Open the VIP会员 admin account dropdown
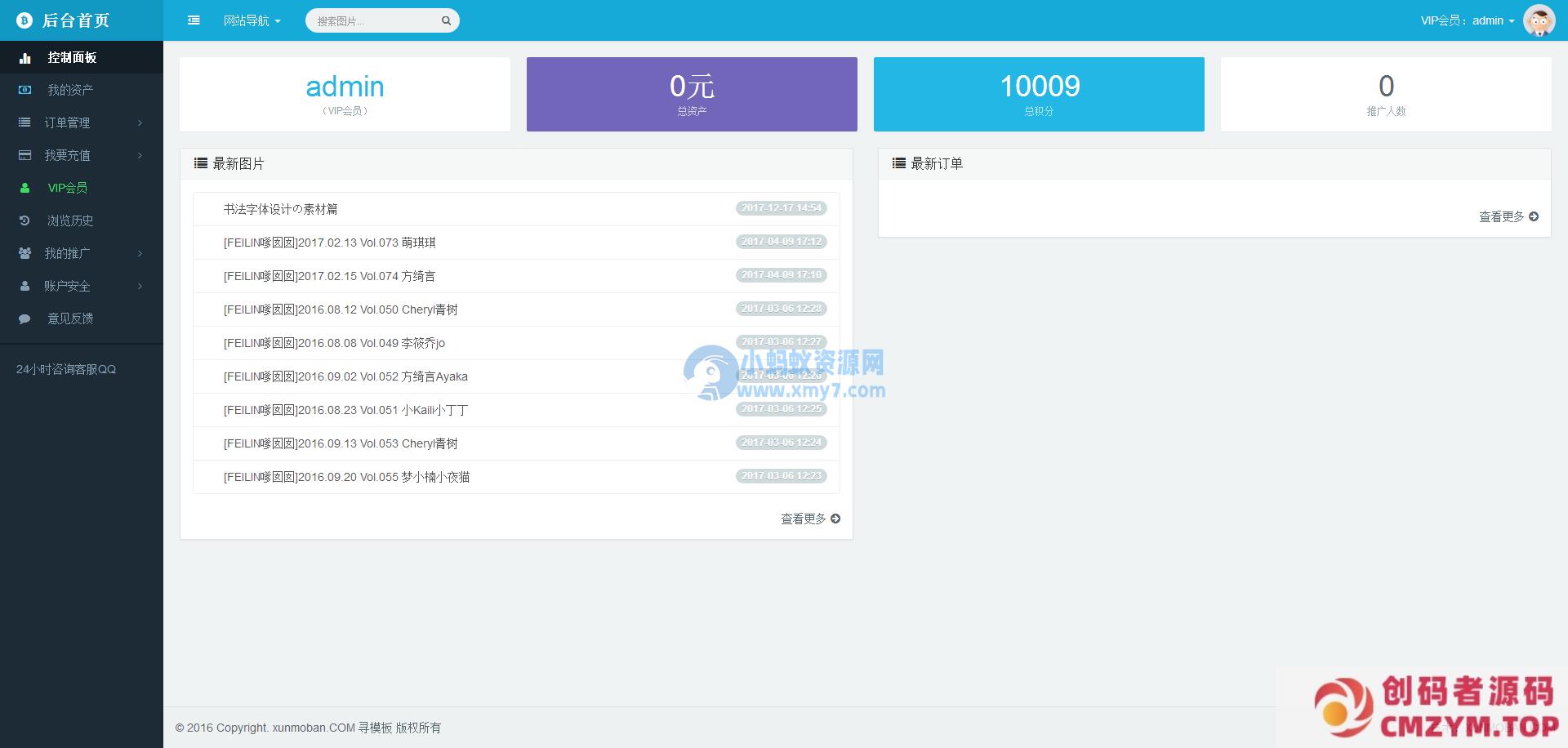Screen dimensions: 1568x748 tap(1467, 21)
